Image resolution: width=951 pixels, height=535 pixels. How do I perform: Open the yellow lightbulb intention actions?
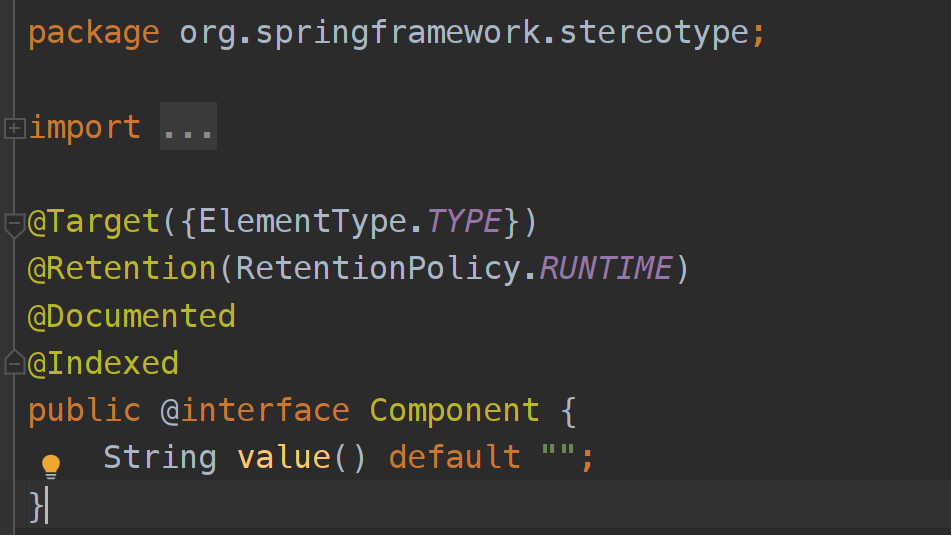tap(50, 465)
